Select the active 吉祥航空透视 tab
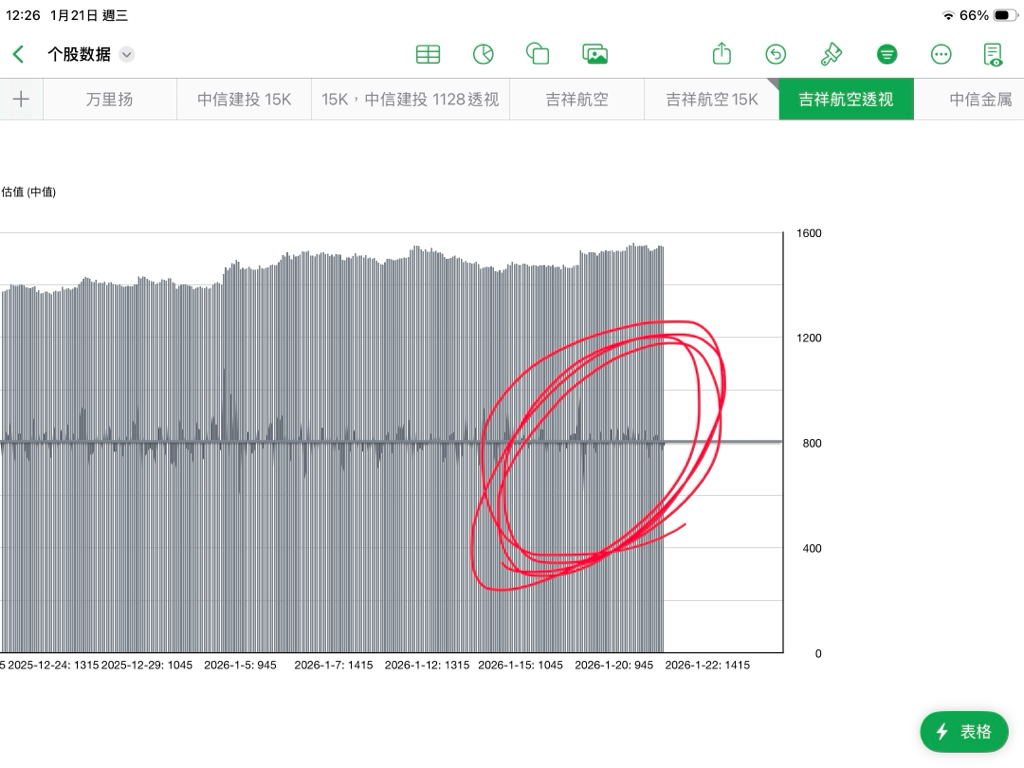The image size is (1024, 768). tap(846, 99)
